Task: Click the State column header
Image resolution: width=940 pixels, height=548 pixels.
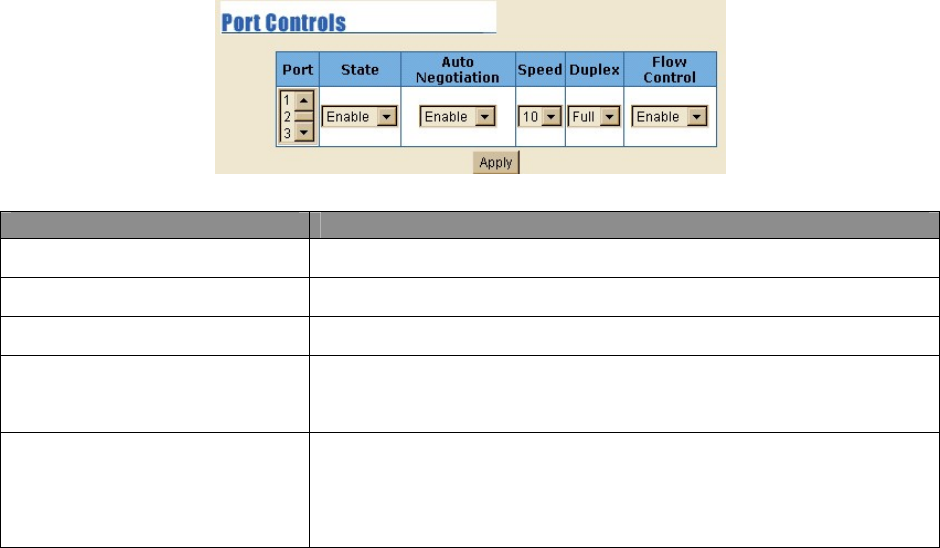Action: (360, 70)
